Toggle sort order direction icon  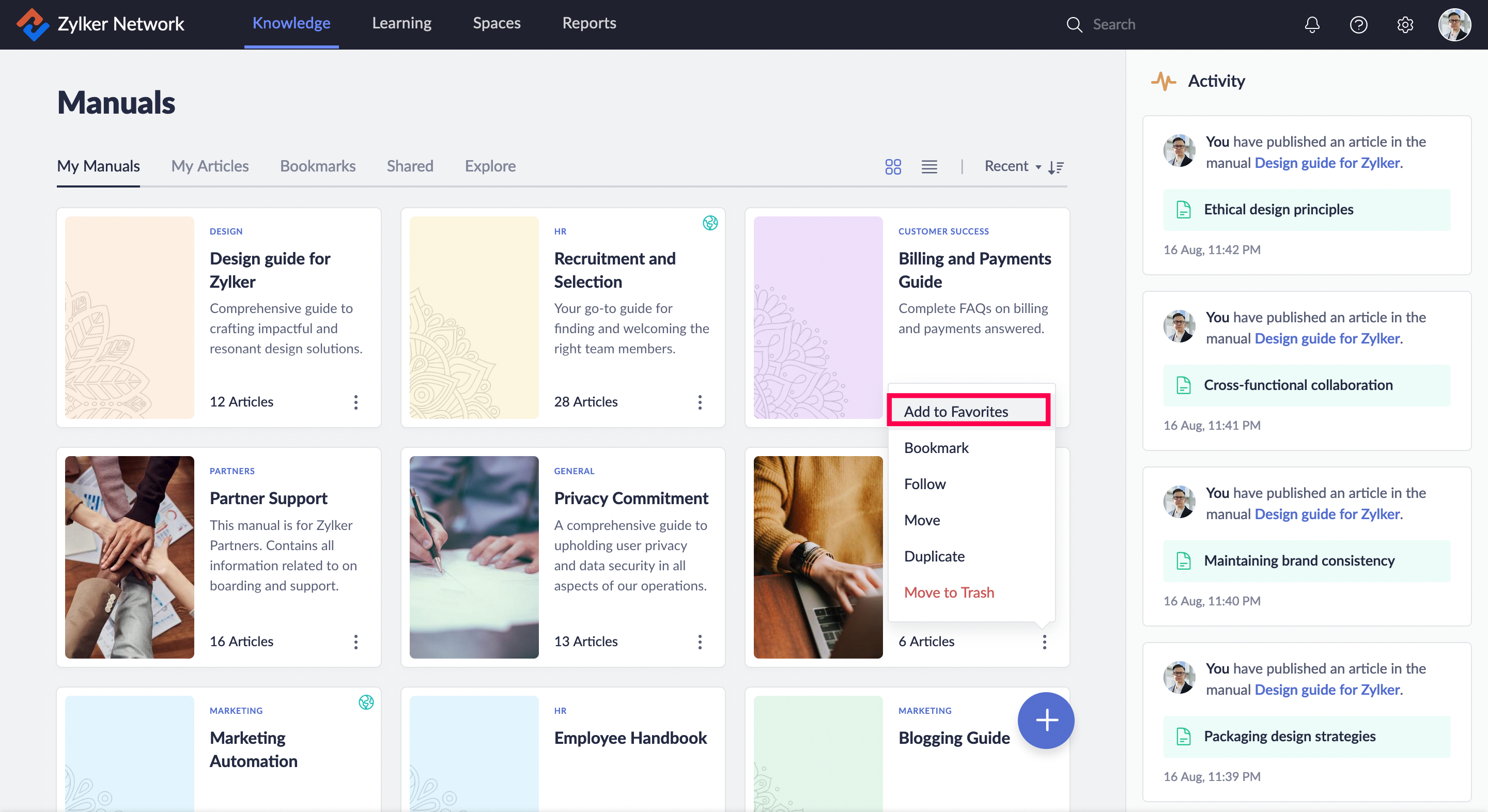click(x=1056, y=167)
